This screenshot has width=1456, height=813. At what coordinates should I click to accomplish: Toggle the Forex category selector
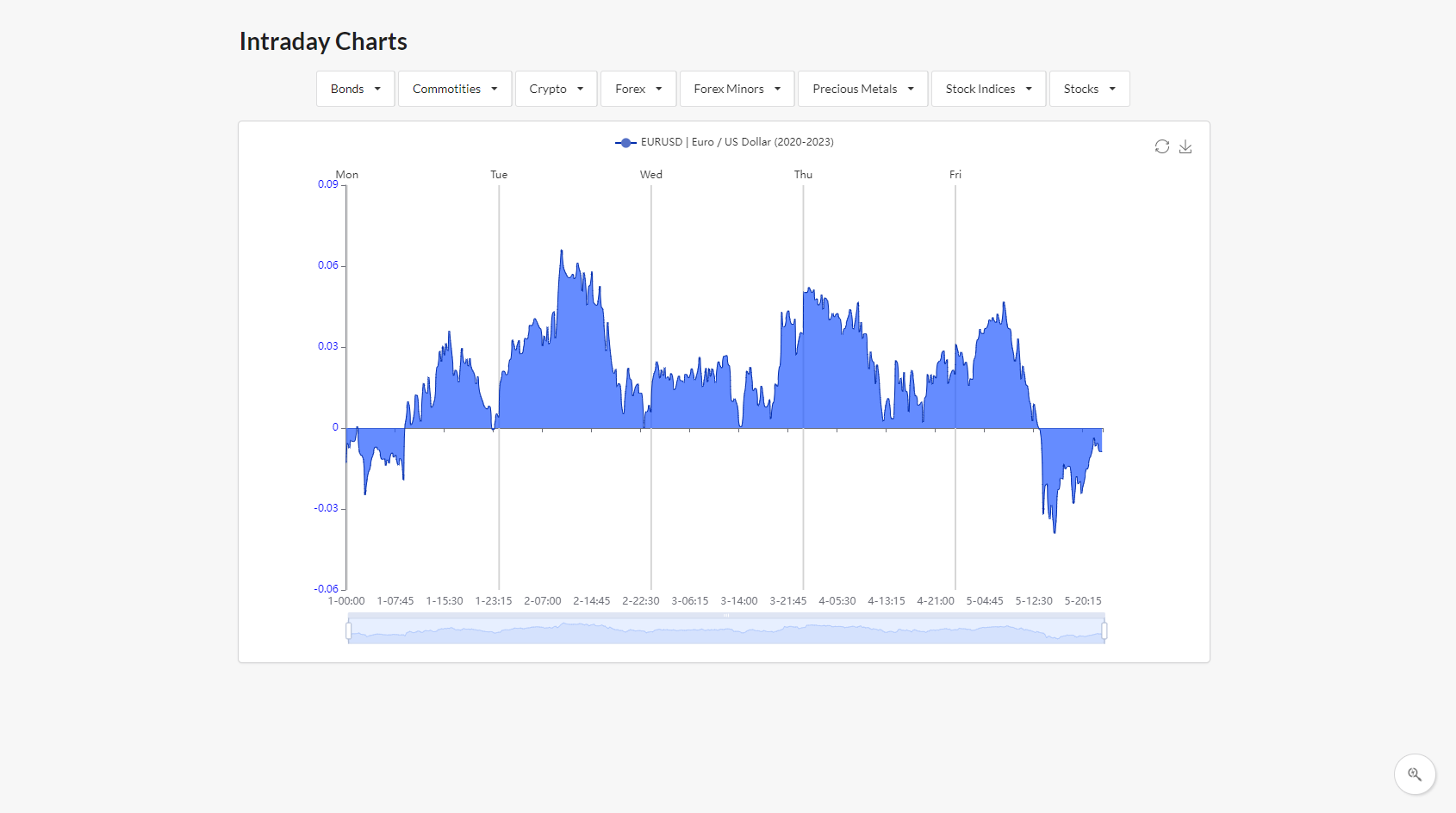(638, 88)
